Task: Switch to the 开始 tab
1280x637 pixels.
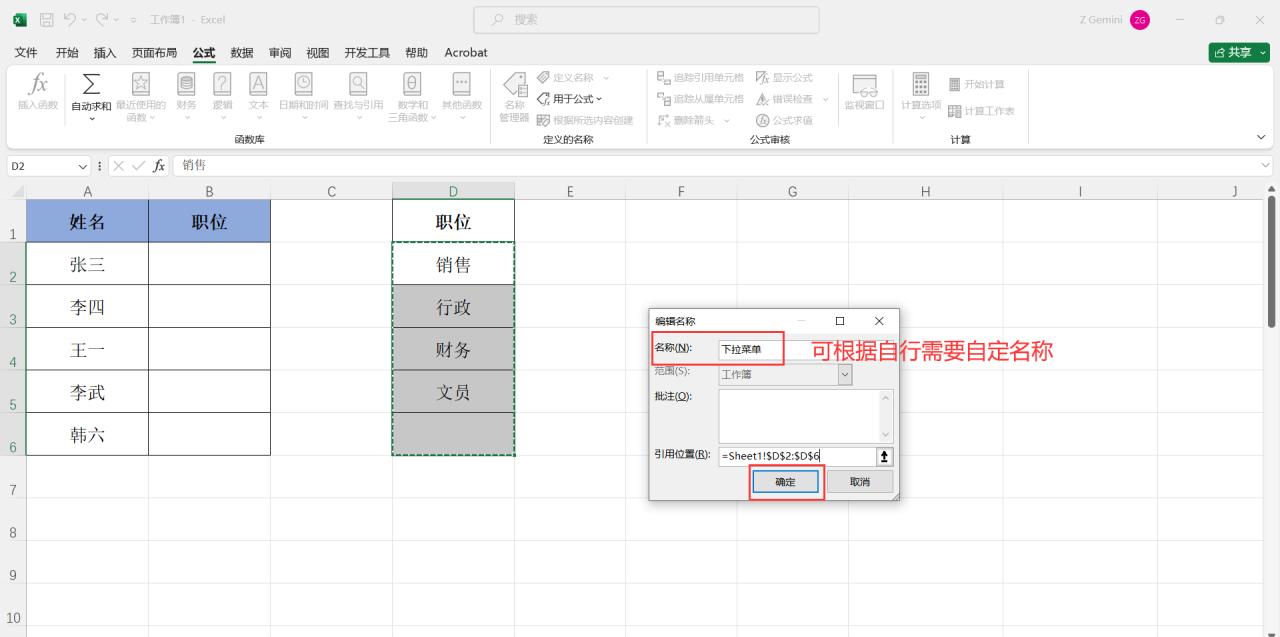Action: (67, 52)
